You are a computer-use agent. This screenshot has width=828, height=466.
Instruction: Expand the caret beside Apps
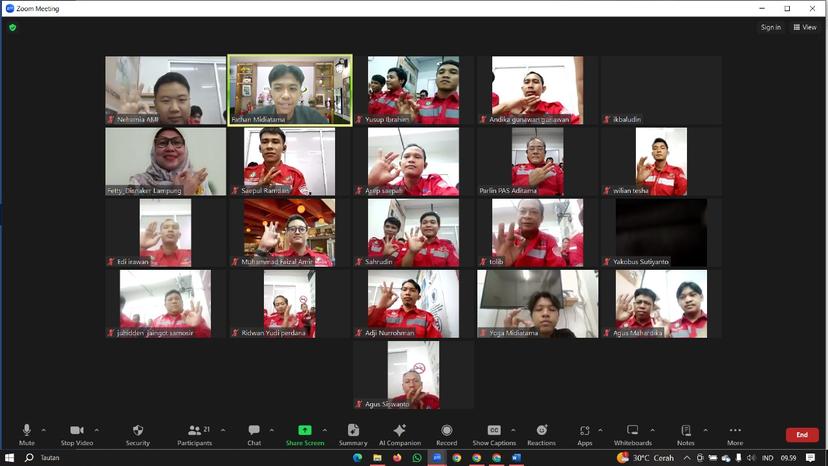(600, 430)
